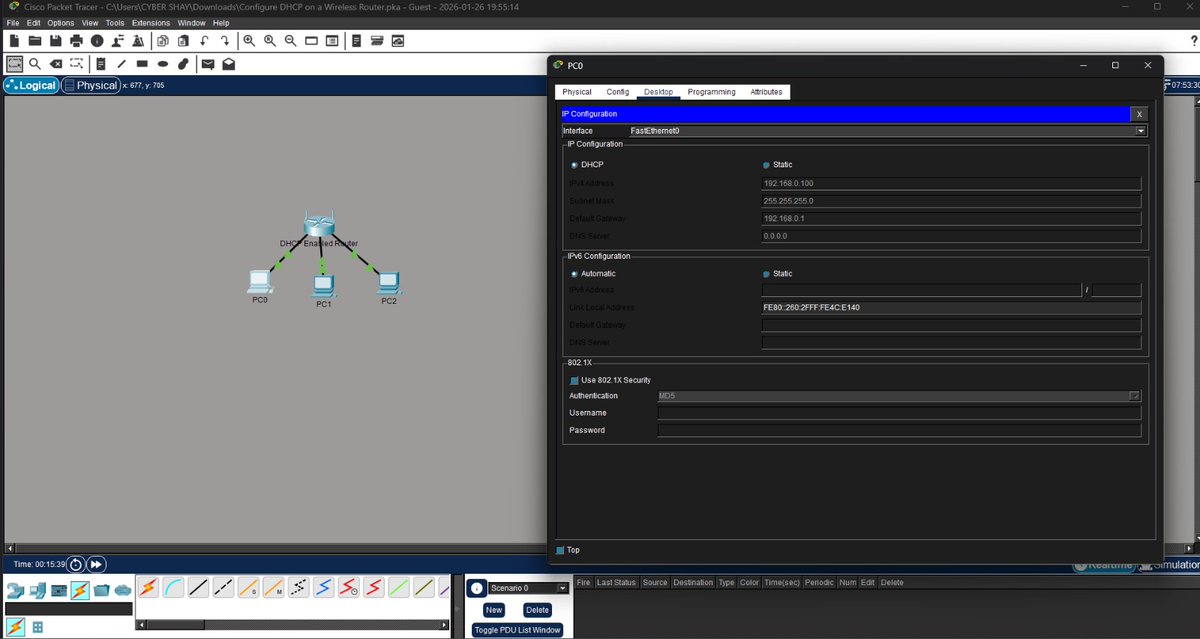Zoom out of the workspace
The image size is (1200, 639).
click(290, 41)
